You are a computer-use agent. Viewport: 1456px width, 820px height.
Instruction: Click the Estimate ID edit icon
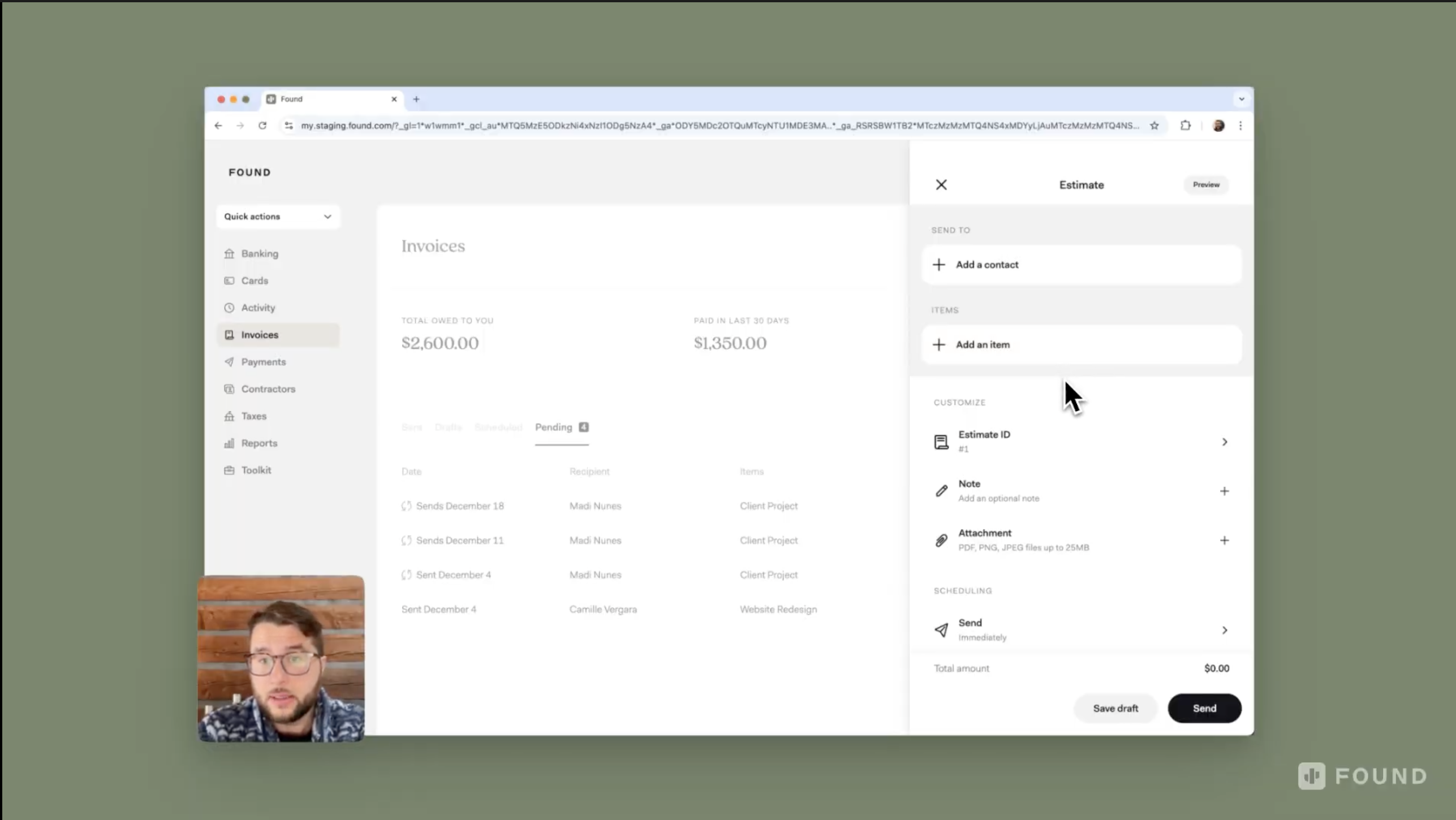click(x=1224, y=441)
